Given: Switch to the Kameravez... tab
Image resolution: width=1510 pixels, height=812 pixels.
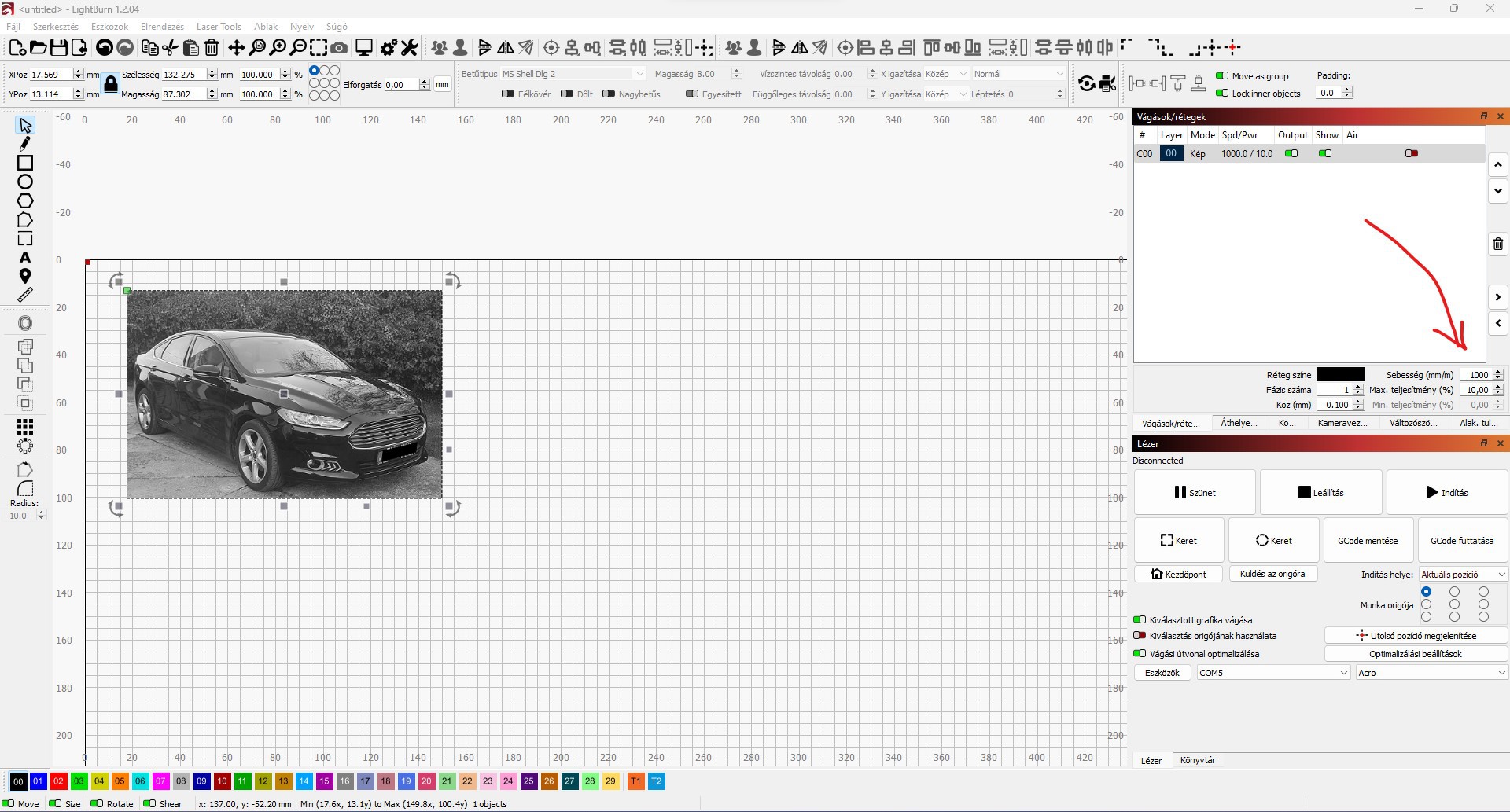Looking at the screenshot, I should pos(1342,423).
